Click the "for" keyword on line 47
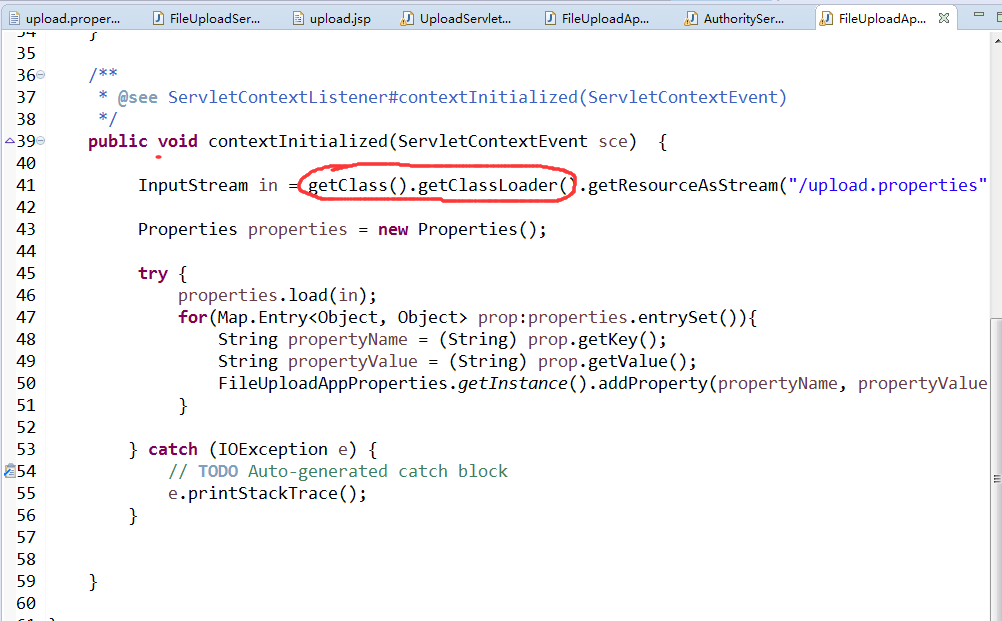1002x621 pixels. pyautogui.click(x=192, y=318)
